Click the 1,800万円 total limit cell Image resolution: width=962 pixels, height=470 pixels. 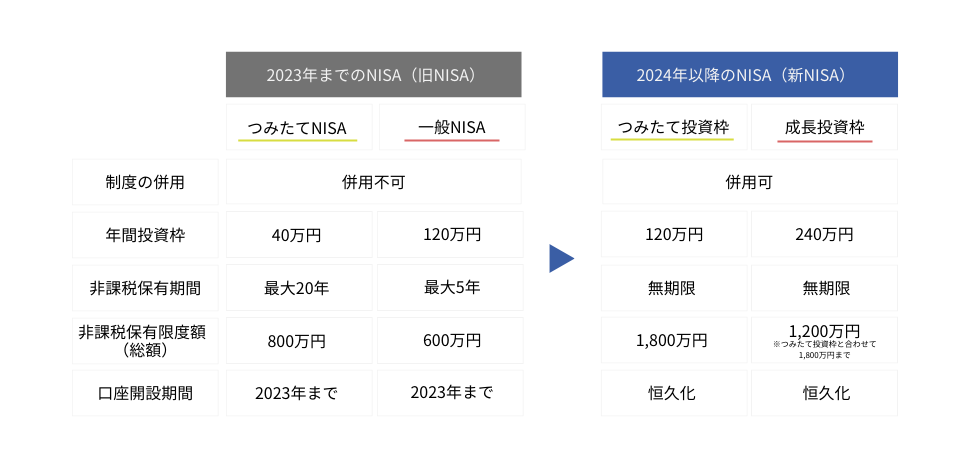coord(674,341)
